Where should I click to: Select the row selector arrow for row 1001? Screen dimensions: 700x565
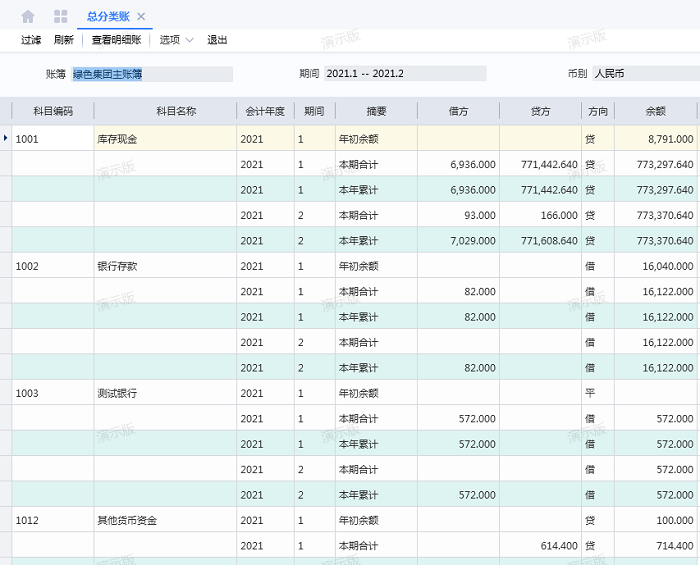coord(6,138)
